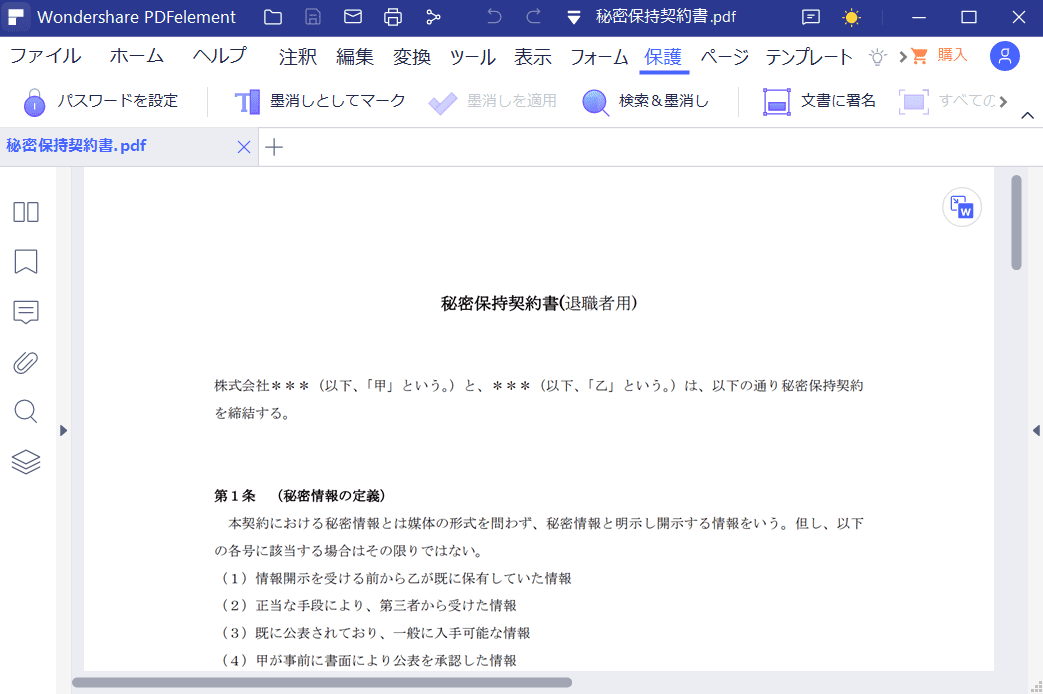Image resolution: width=1043 pixels, height=694 pixels.
Task: Expand the navigation panel with the small arrow
Action: click(63, 430)
